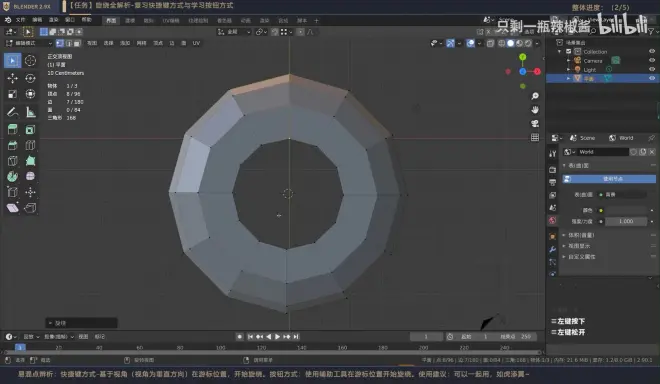The image size is (660, 384).
Task: Click the pan hand icon in viewport
Action: tap(535, 110)
